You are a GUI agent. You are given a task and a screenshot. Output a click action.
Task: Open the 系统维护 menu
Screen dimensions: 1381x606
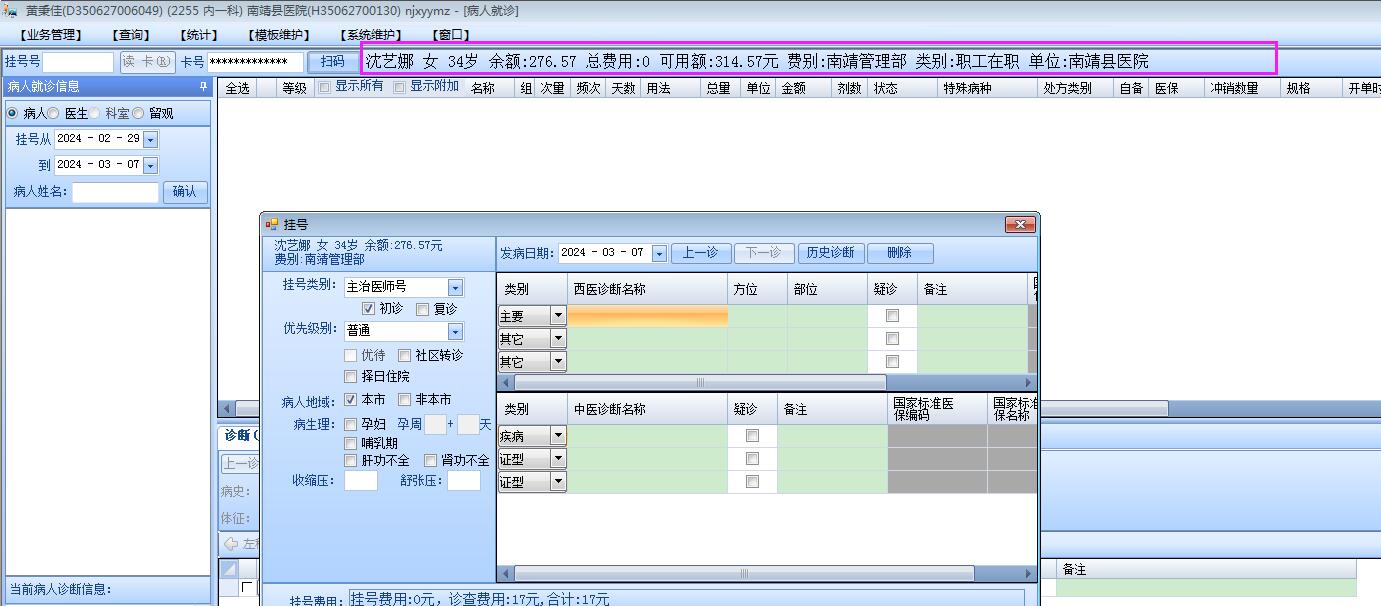tap(370, 35)
